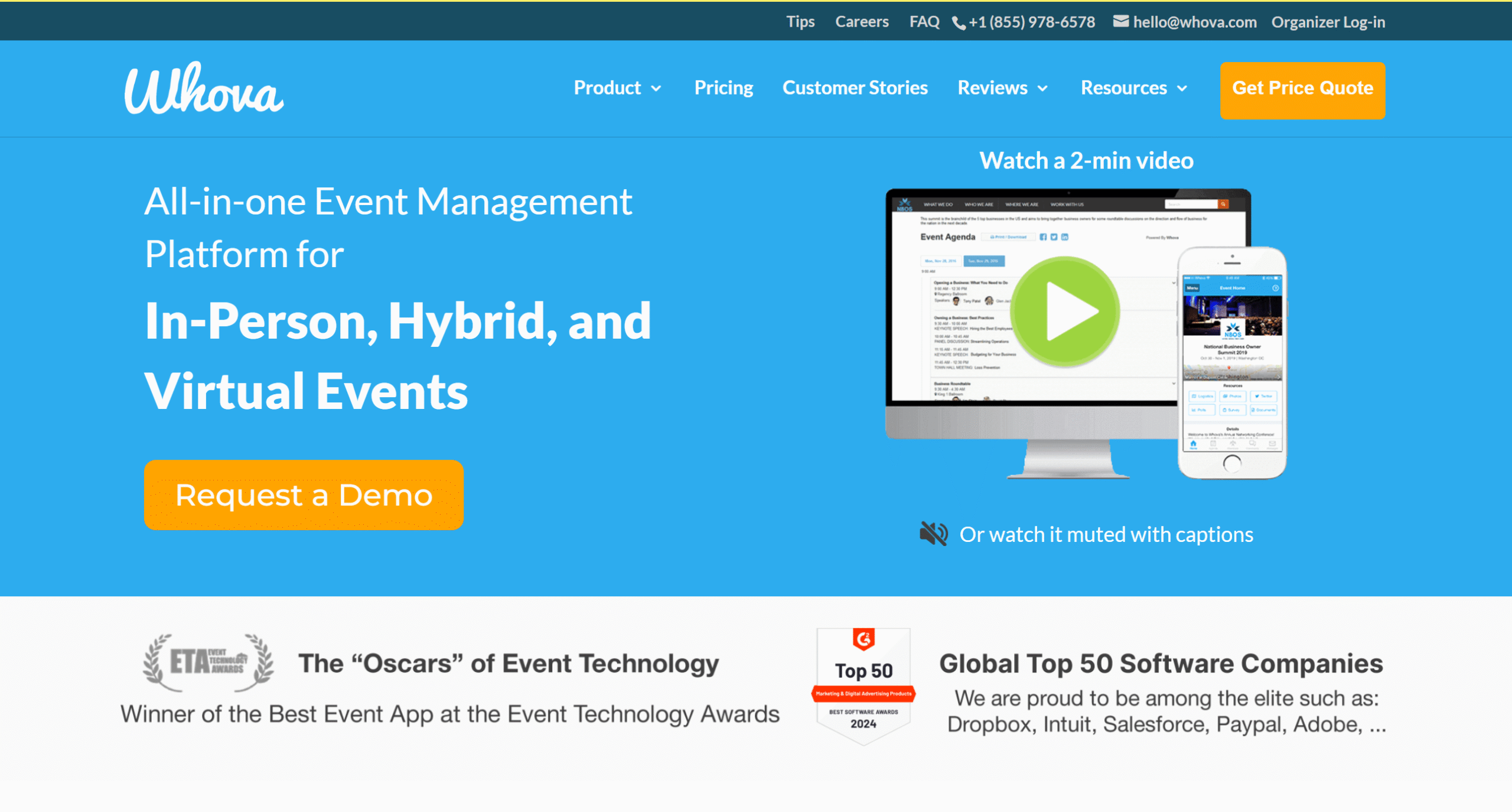
Task: Expand the Product dropdown menu
Action: coord(617,88)
